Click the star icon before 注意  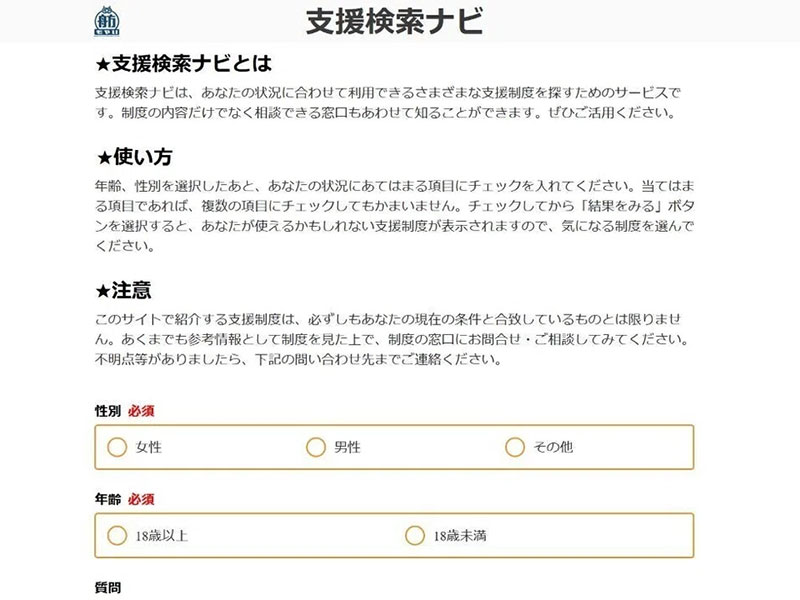point(102,292)
